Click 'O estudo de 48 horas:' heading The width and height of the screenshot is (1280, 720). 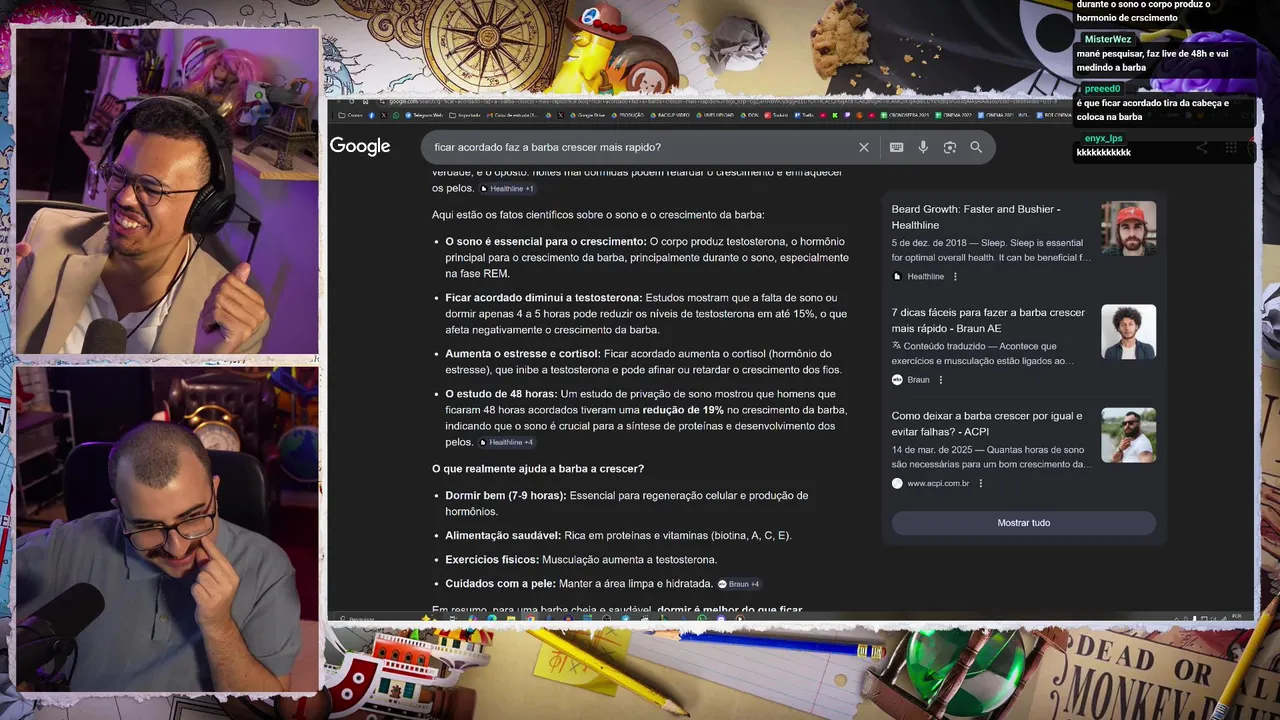pyautogui.click(x=501, y=394)
